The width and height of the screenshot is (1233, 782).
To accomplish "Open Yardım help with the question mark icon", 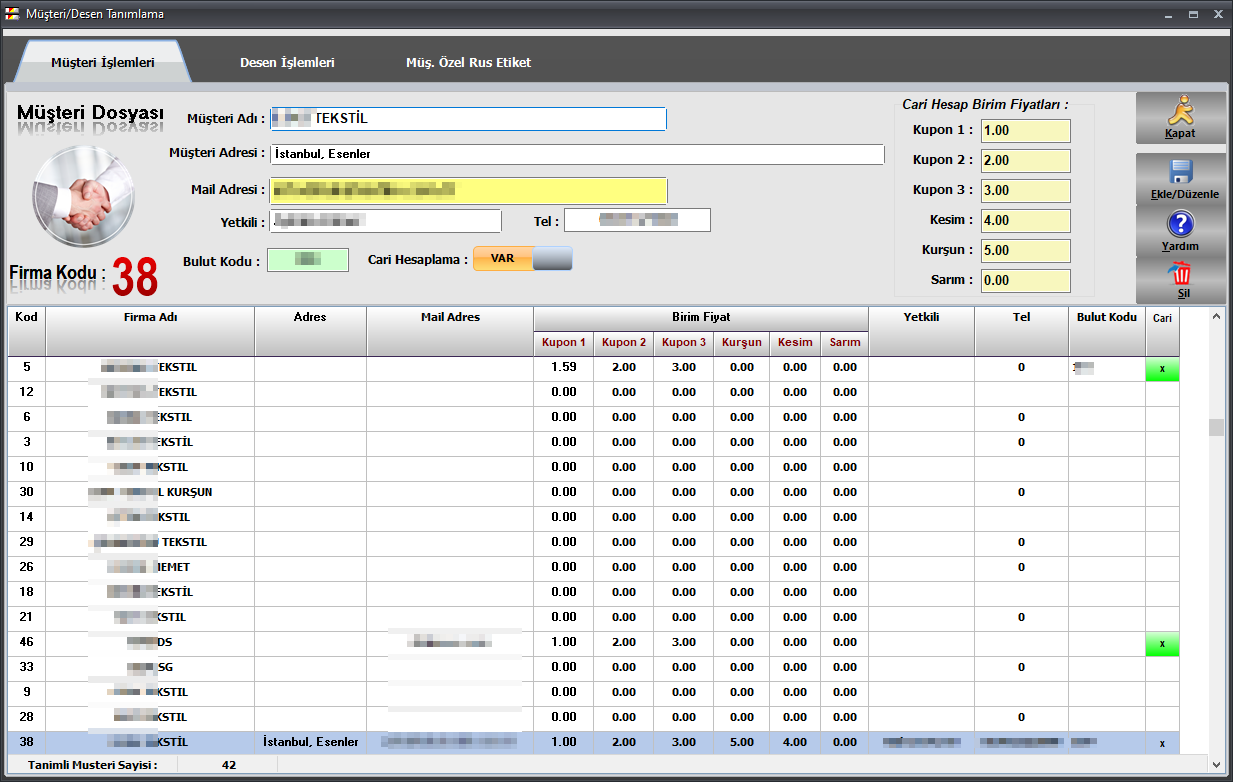I will 1180,231.
